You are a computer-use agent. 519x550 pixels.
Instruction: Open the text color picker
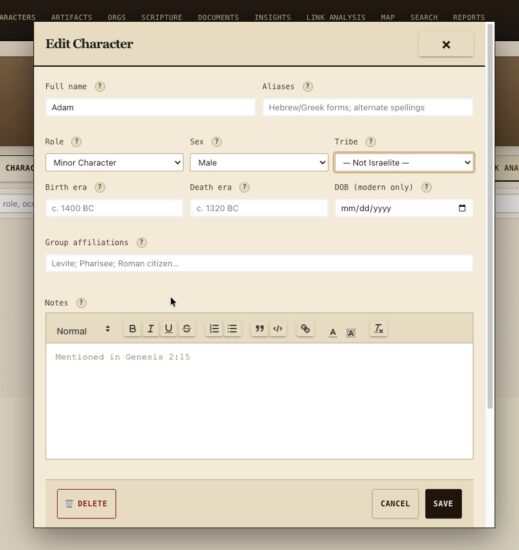pos(333,332)
